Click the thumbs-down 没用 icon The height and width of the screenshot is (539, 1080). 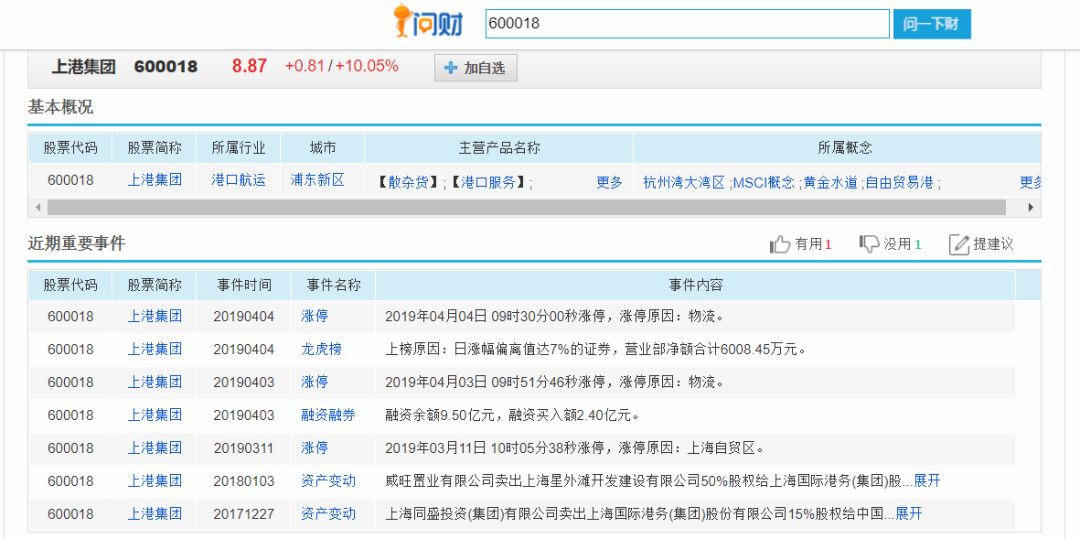tap(869, 244)
